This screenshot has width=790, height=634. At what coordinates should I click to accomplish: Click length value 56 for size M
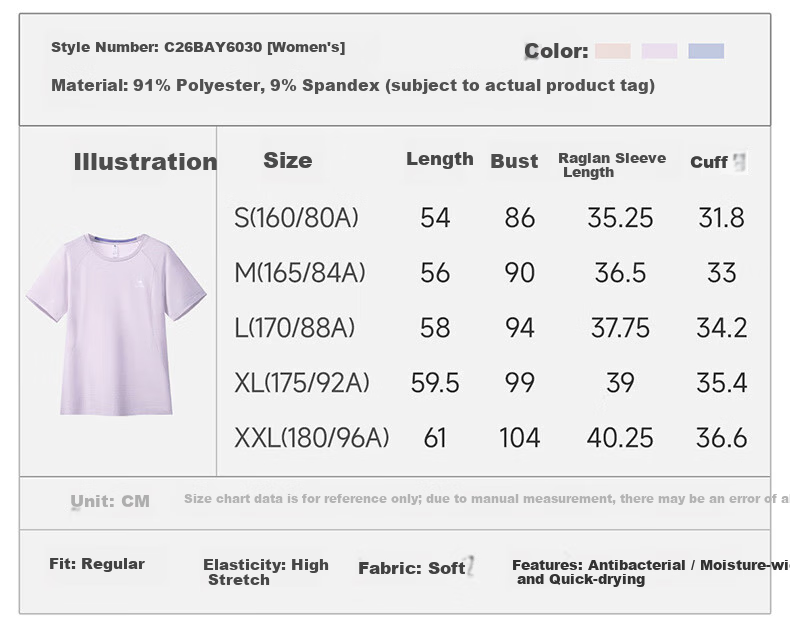(435, 273)
